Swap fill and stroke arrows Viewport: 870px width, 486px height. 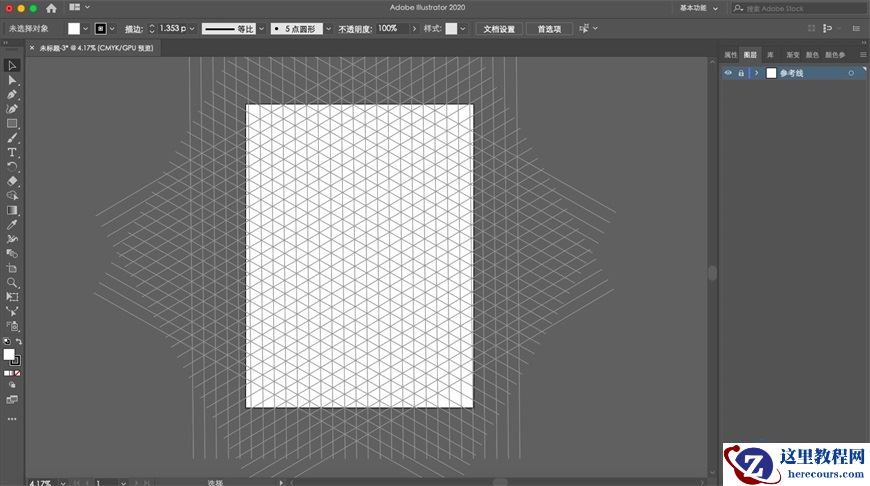pyautogui.click(x=18, y=342)
